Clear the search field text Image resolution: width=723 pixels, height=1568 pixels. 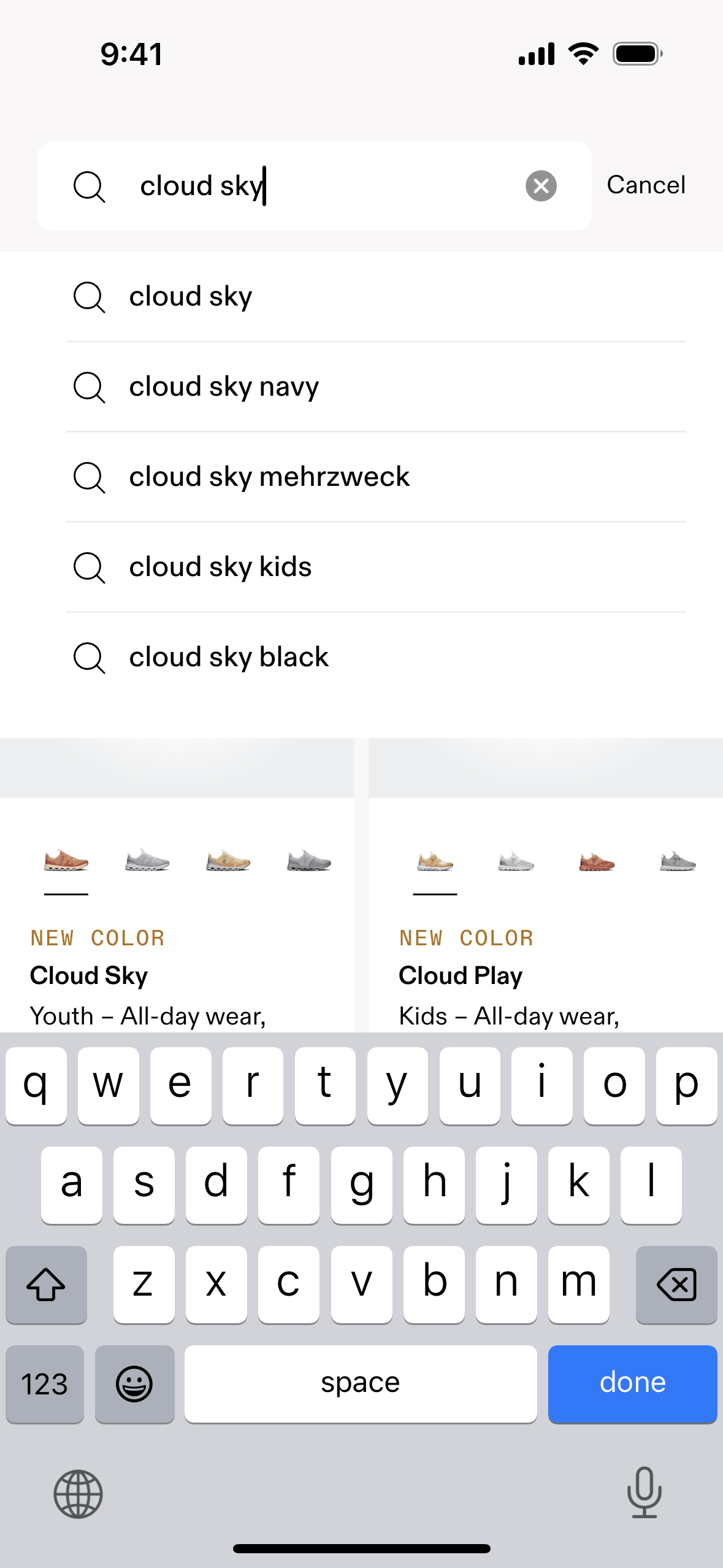coord(541,186)
